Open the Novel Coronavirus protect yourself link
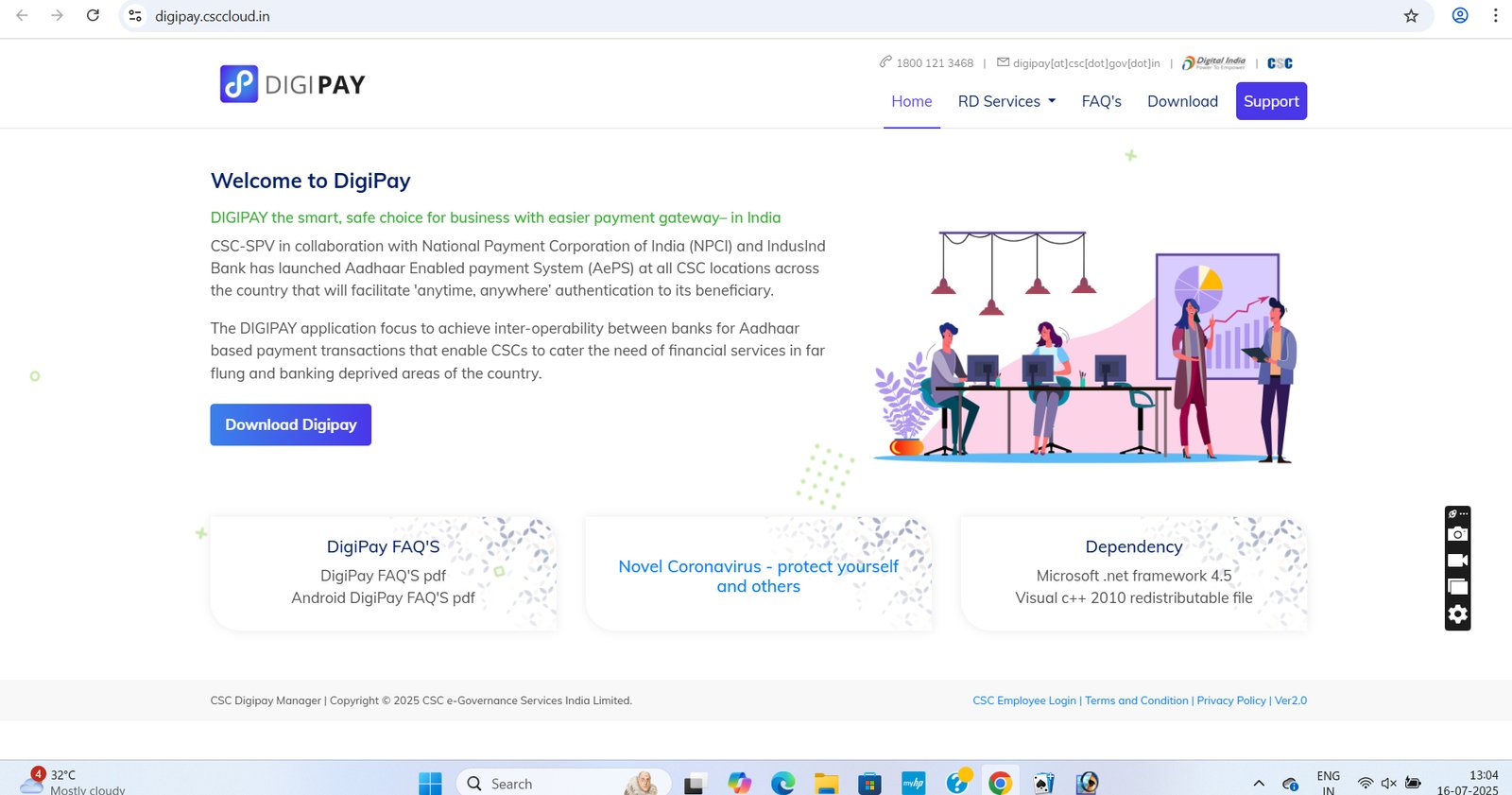Image resolution: width=1512 pixels, height=795 pixels. click(x=758, y=576)
